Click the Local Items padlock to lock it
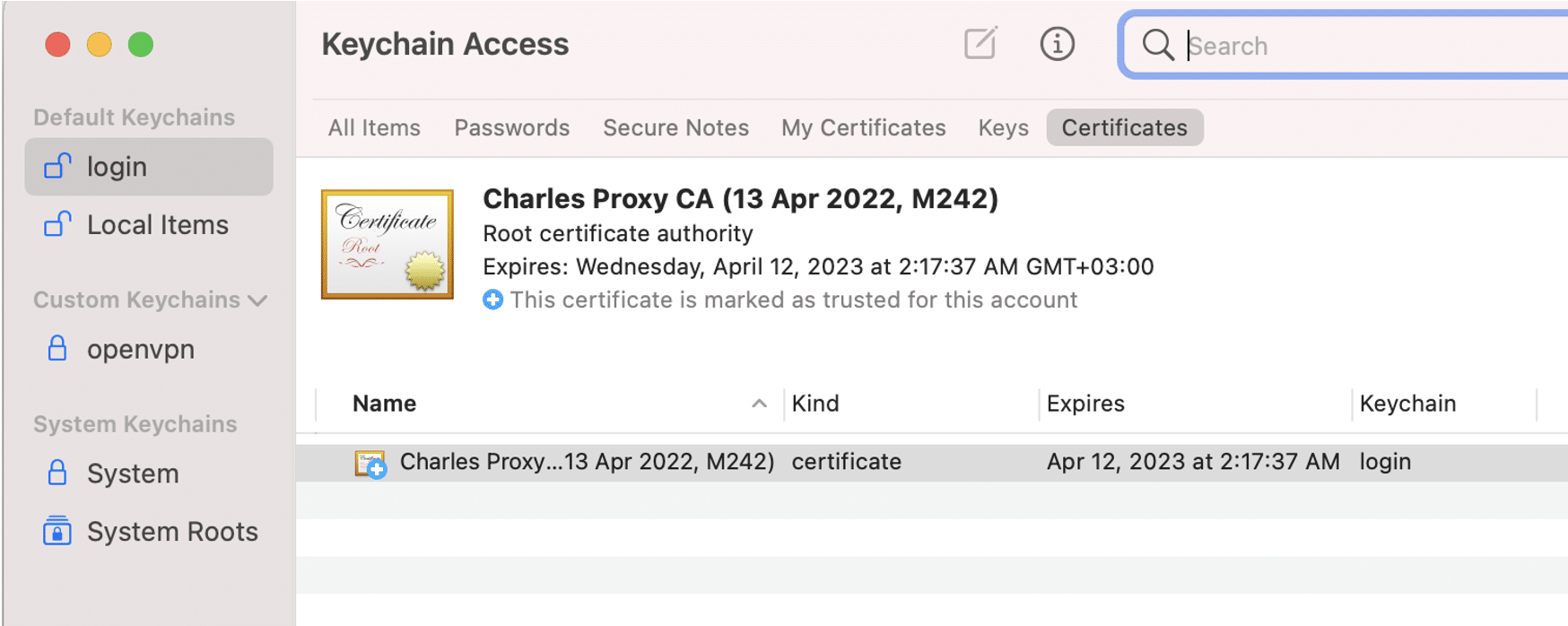Screen dimensions: 1568x626 point(56,225)
